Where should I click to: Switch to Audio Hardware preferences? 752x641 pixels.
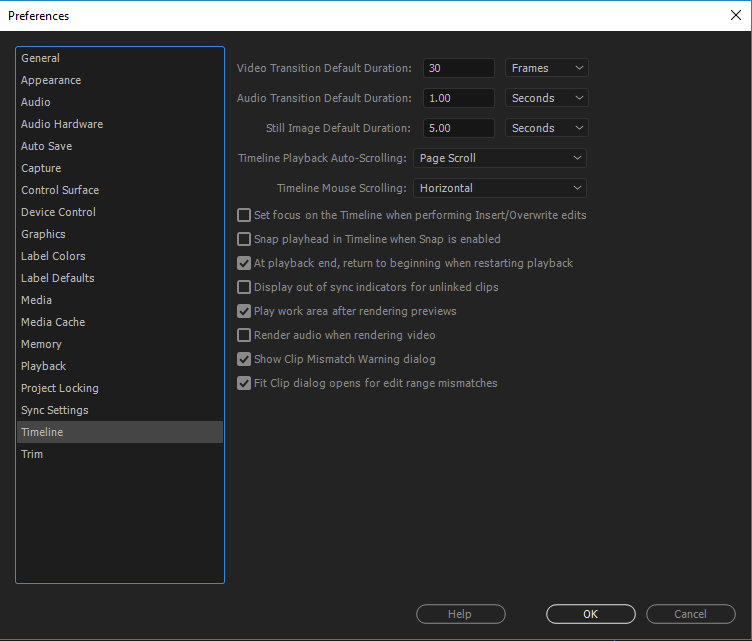[x=62, y=124]
